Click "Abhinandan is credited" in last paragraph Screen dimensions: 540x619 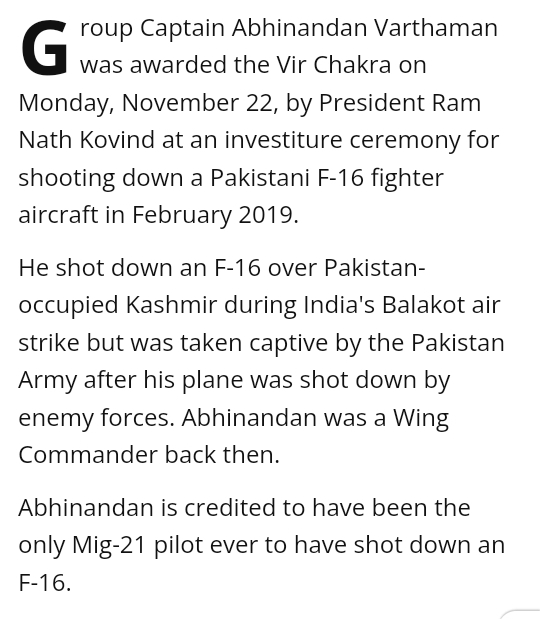tap(147, 507)
